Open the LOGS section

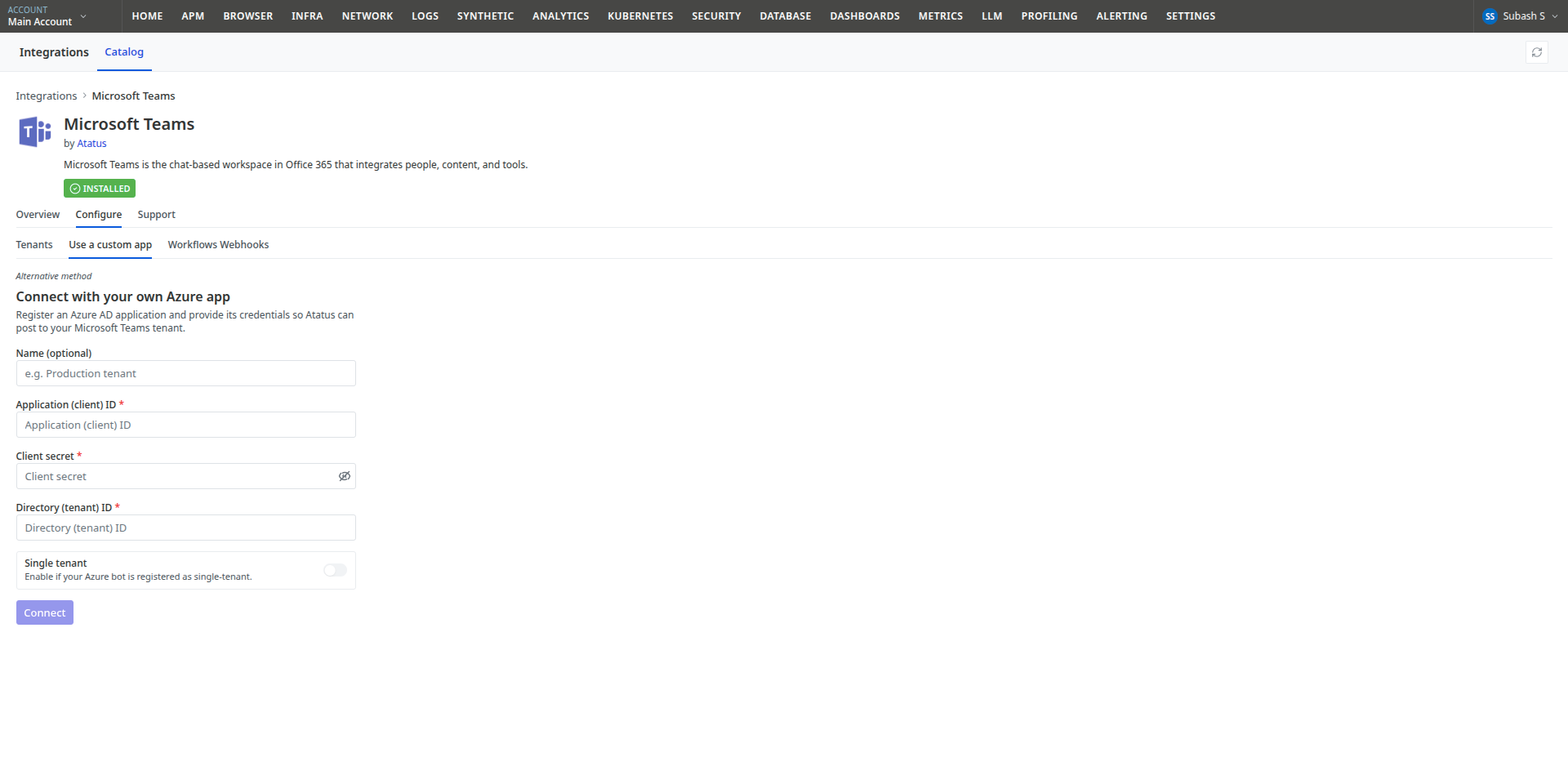click(425, 16)
